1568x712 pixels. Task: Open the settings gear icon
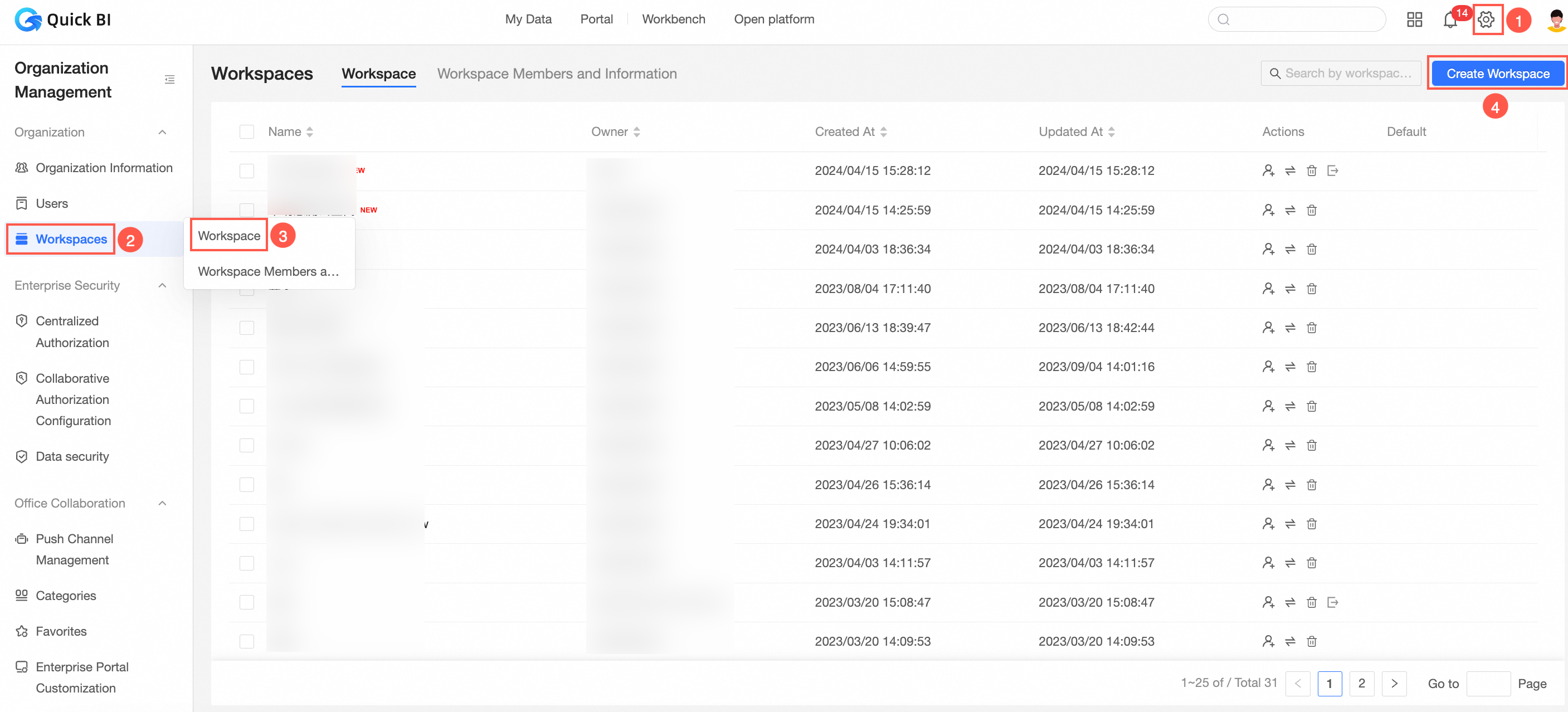pos(1486,19)
